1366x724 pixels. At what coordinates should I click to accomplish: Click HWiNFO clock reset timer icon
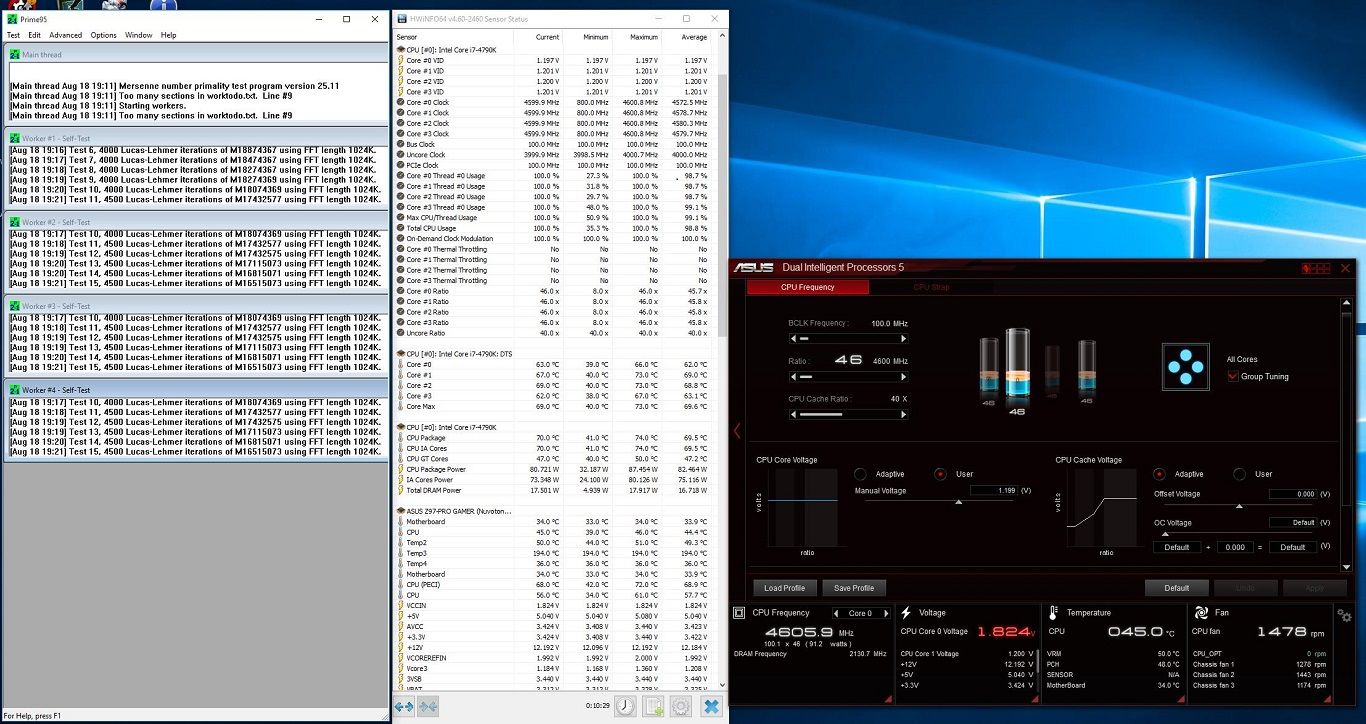click(x=625, y=706)
